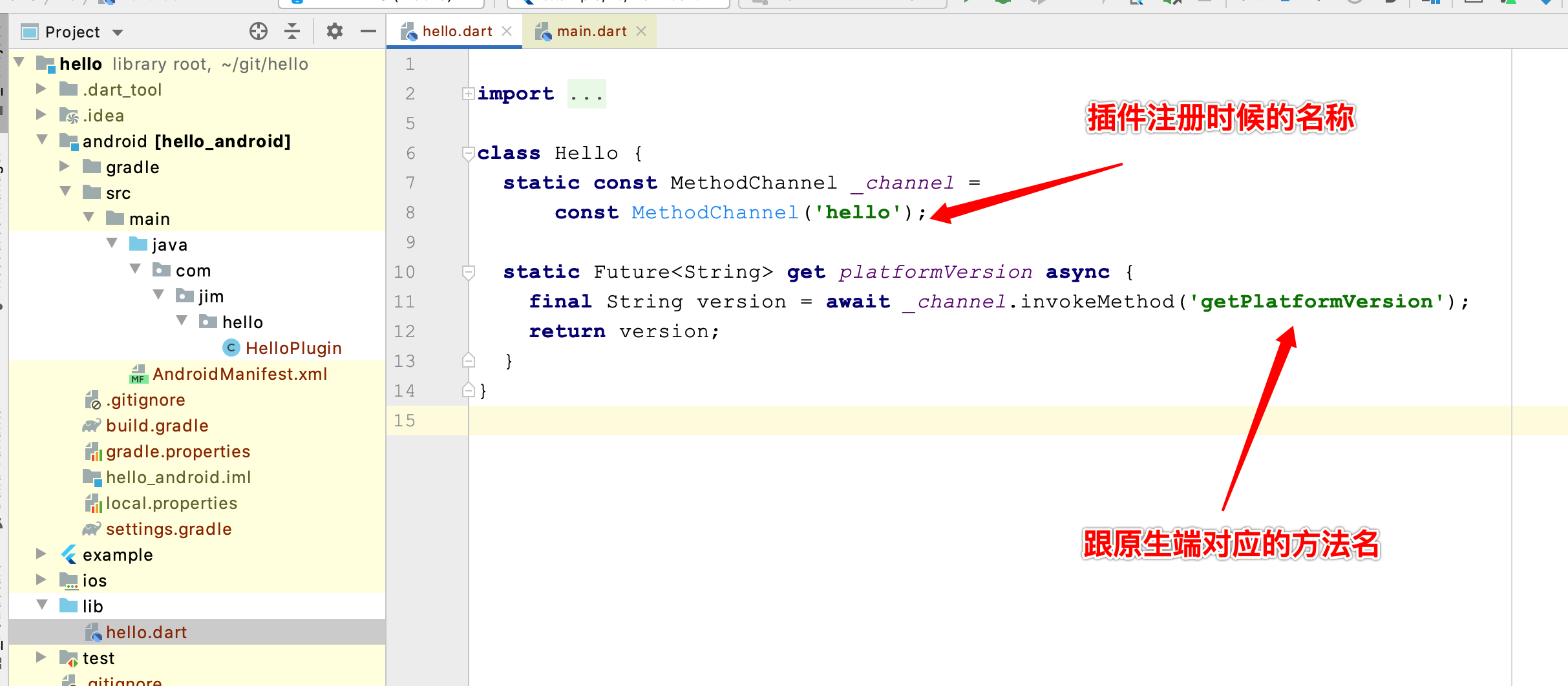The width and height of the screenshot is (1568, 686).
Task: Select the android .gitignore file
Action: (145, 400)
